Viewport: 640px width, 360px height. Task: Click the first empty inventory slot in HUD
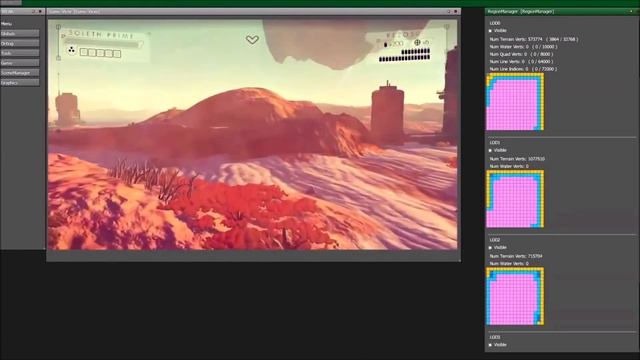tap(84, 52)
